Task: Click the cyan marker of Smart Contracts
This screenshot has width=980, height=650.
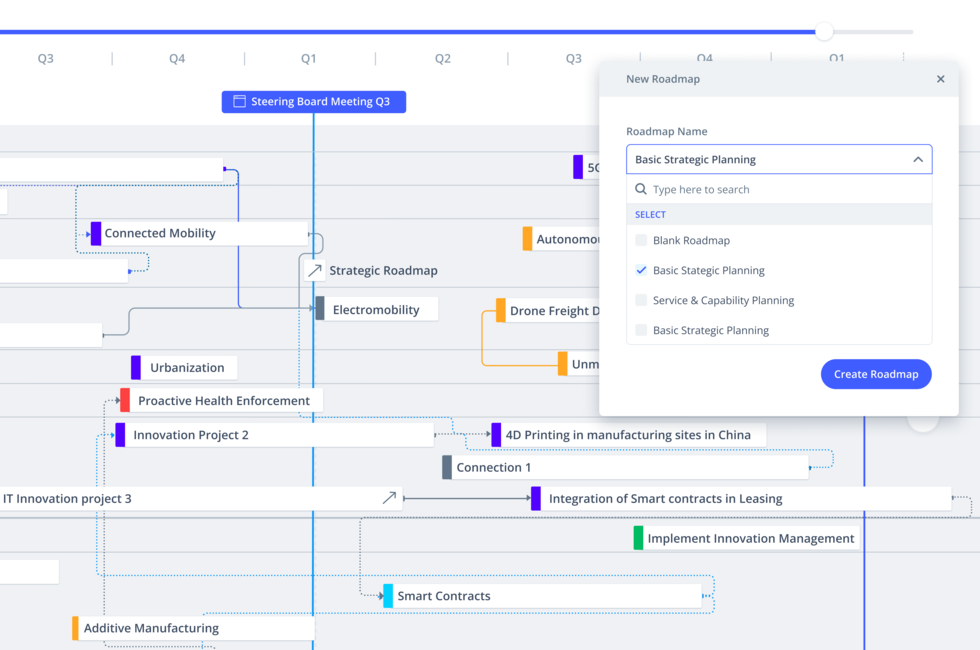Action: pyautogui.click(x=388, y=596)
